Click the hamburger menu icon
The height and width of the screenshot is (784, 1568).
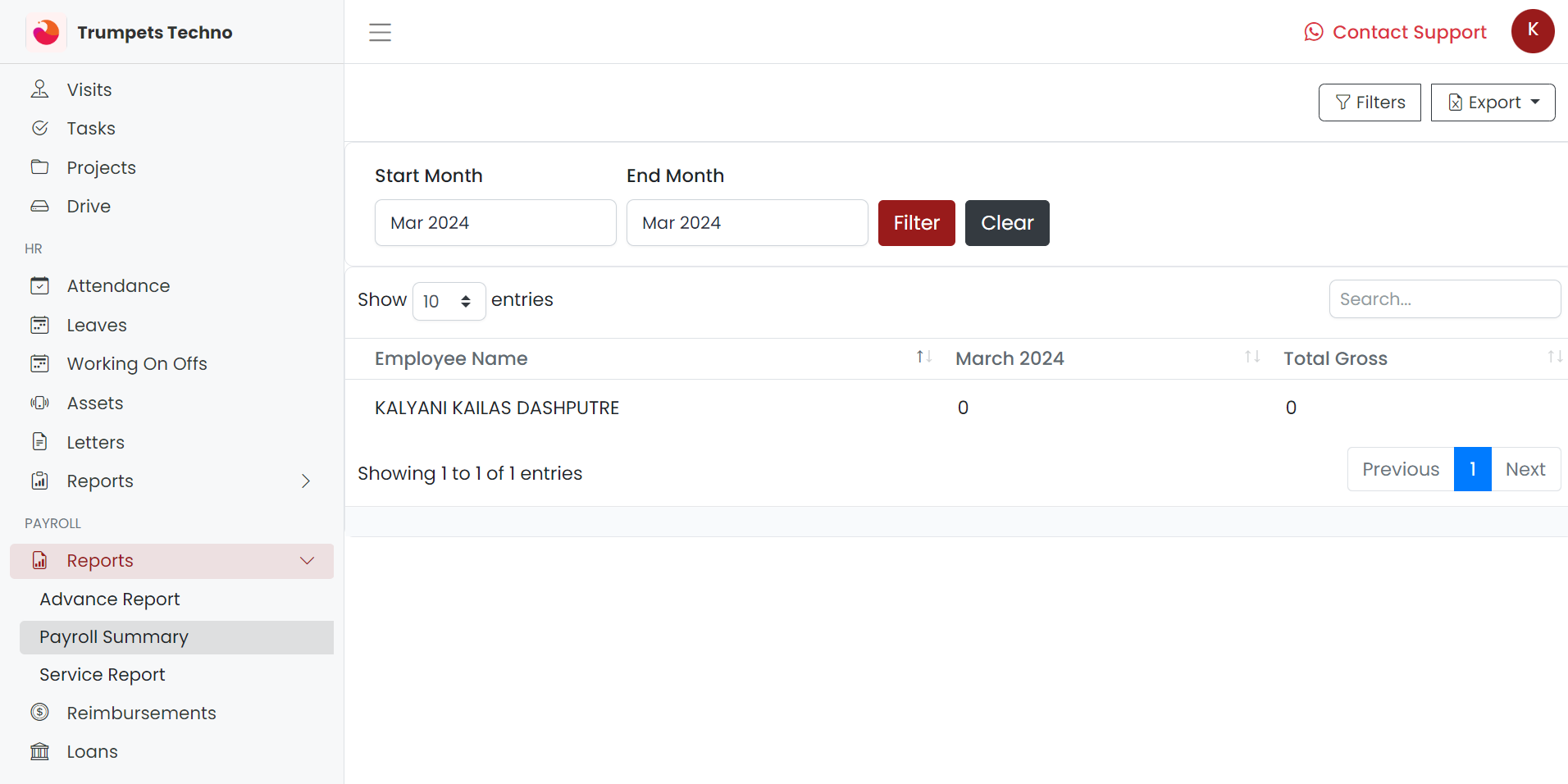click(x=380, y=32)
